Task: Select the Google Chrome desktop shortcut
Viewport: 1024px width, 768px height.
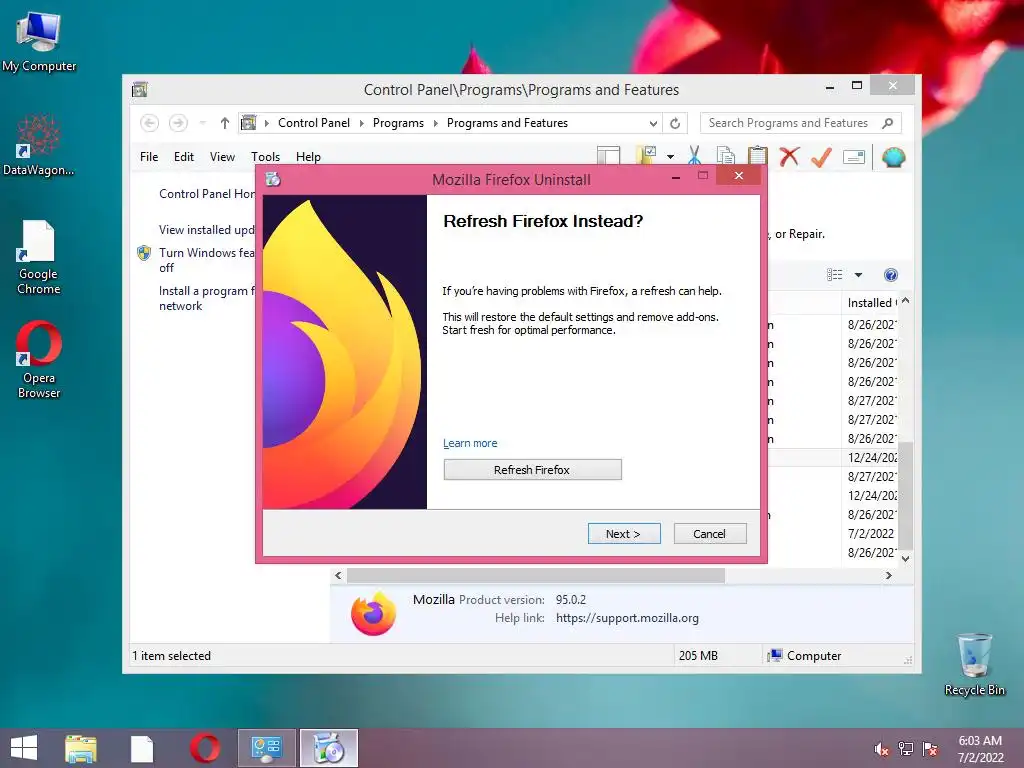Action: click(x=39, y=257)
